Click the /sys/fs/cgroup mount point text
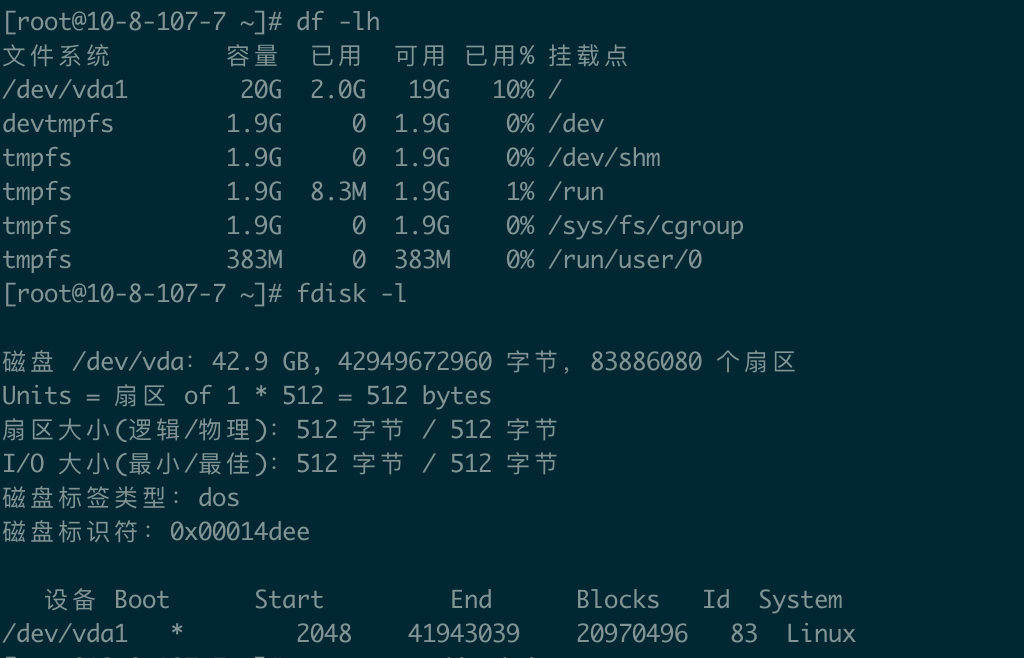Viewport: 1024px width, 658px height. (646, 226)
